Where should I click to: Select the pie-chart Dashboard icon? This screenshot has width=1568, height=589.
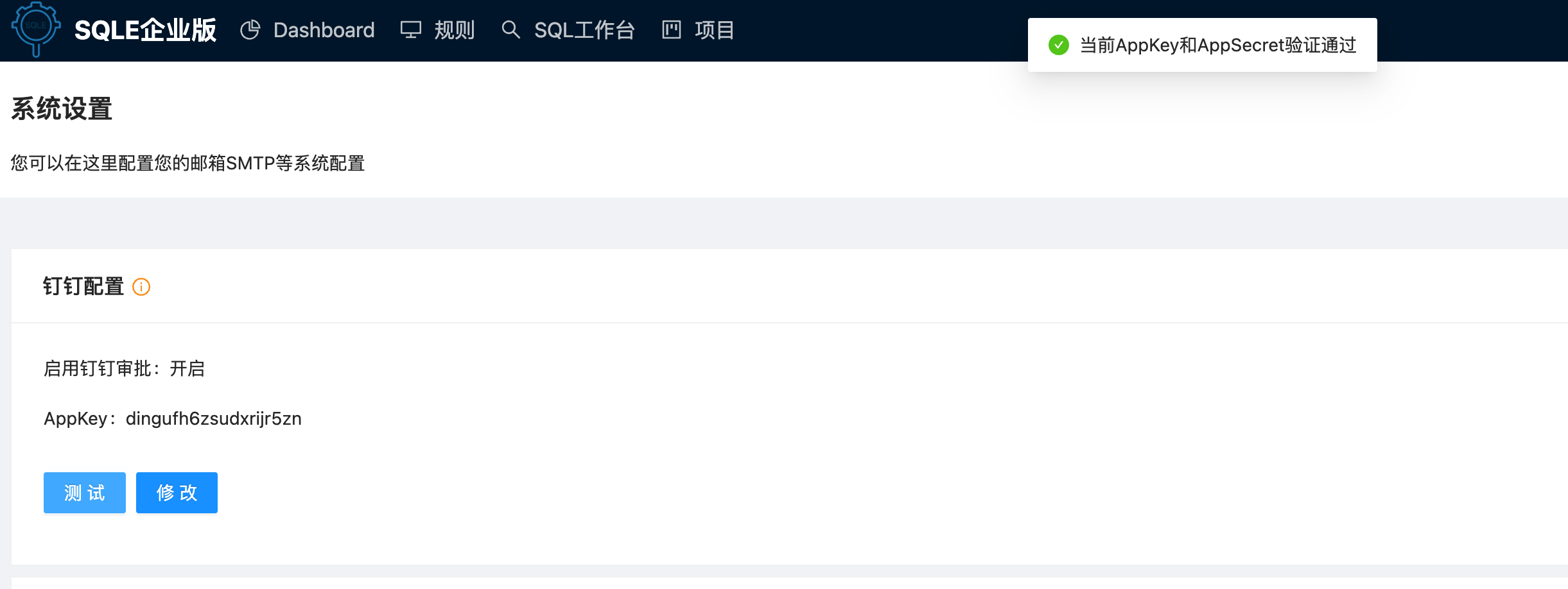[x=250, y=30]
